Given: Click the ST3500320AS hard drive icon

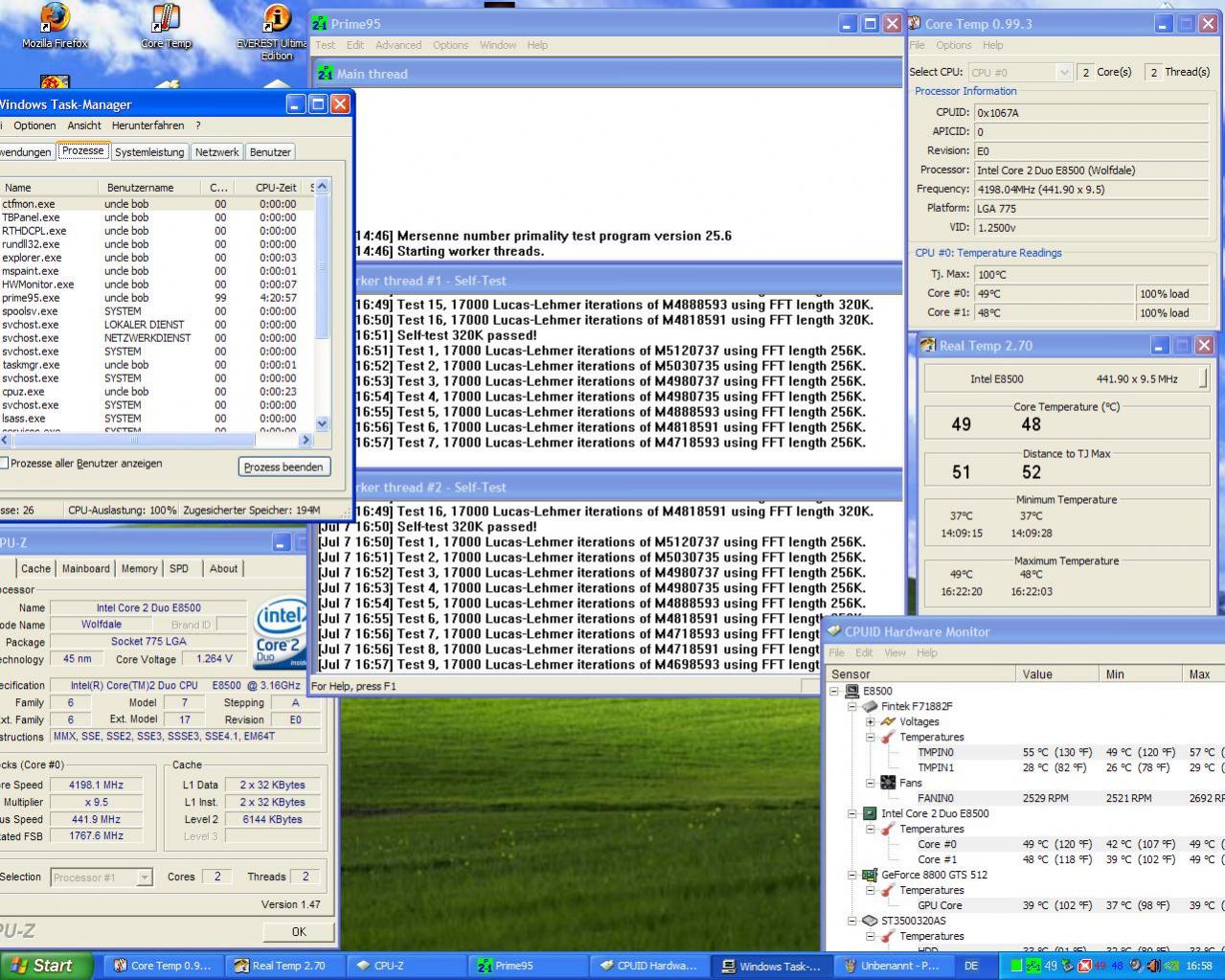Looking at the screenshot, I should click(870, 921).
